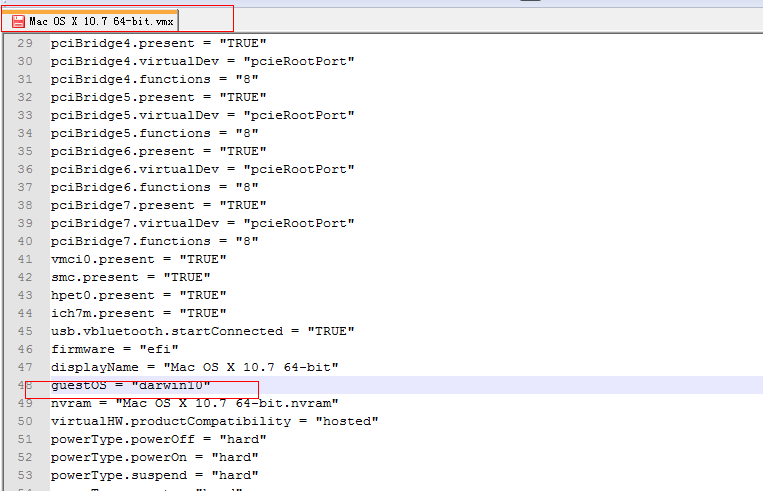Click the red save icon on the tab
This screenshot has height=491, width=763.
point(18,21)
